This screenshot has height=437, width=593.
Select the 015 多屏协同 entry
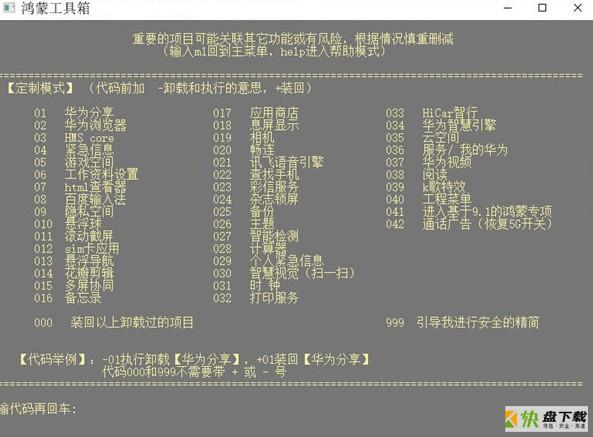coord(74,286)
